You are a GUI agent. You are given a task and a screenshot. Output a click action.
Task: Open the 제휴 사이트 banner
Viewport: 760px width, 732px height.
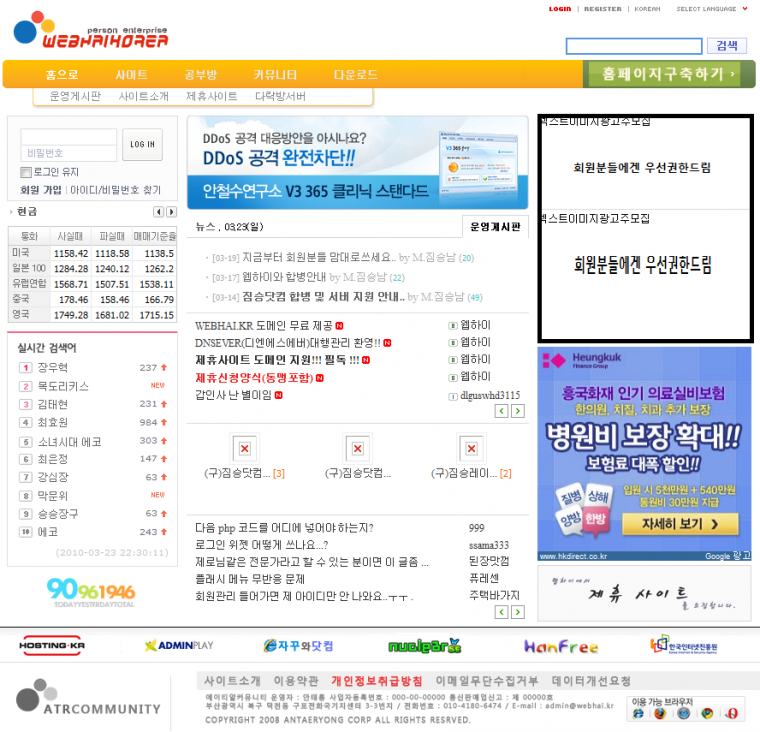644,593
